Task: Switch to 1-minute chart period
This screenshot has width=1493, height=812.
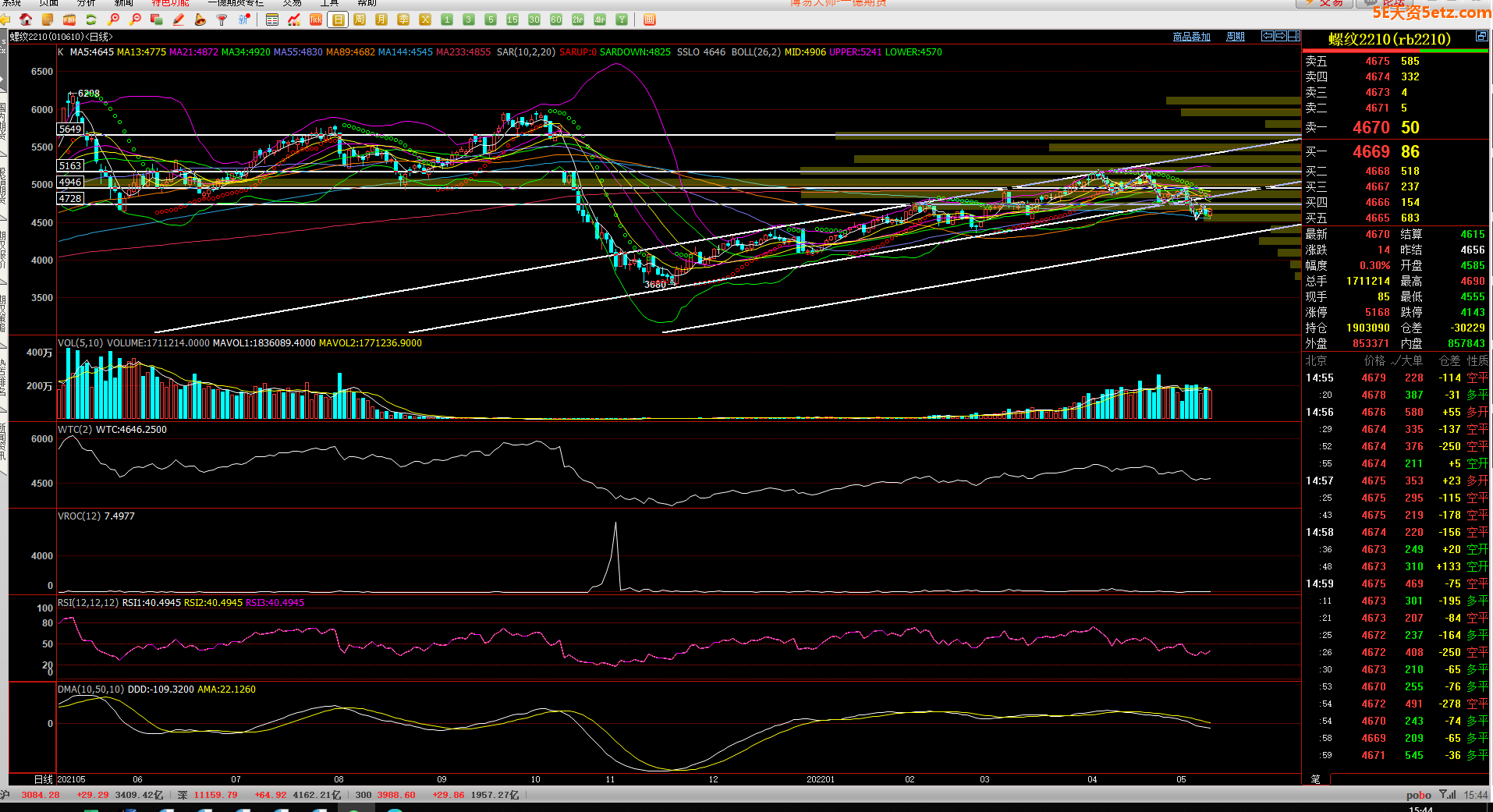Action: coord(447,20)
